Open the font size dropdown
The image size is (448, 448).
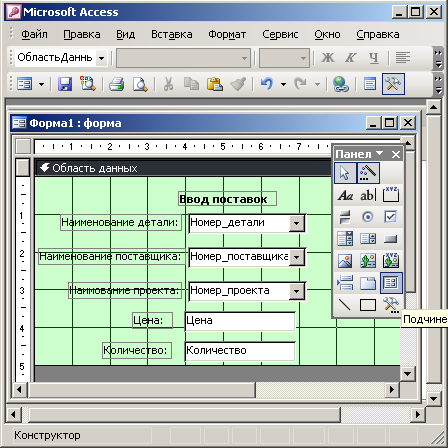coord(303,58)
